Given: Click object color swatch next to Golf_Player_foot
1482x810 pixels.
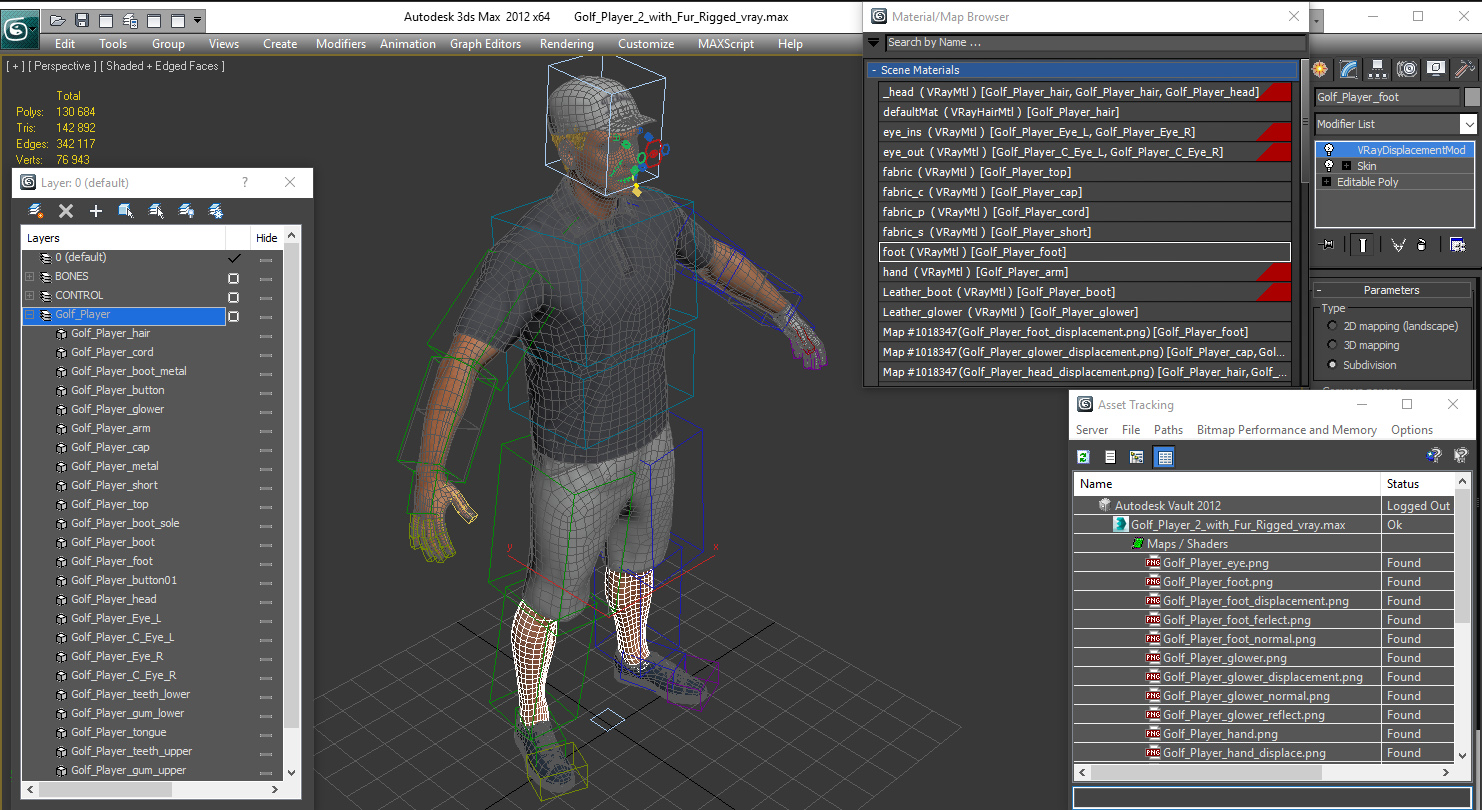Looking at the screenshot, I should pyautogui.click(x=1472, y=97).
